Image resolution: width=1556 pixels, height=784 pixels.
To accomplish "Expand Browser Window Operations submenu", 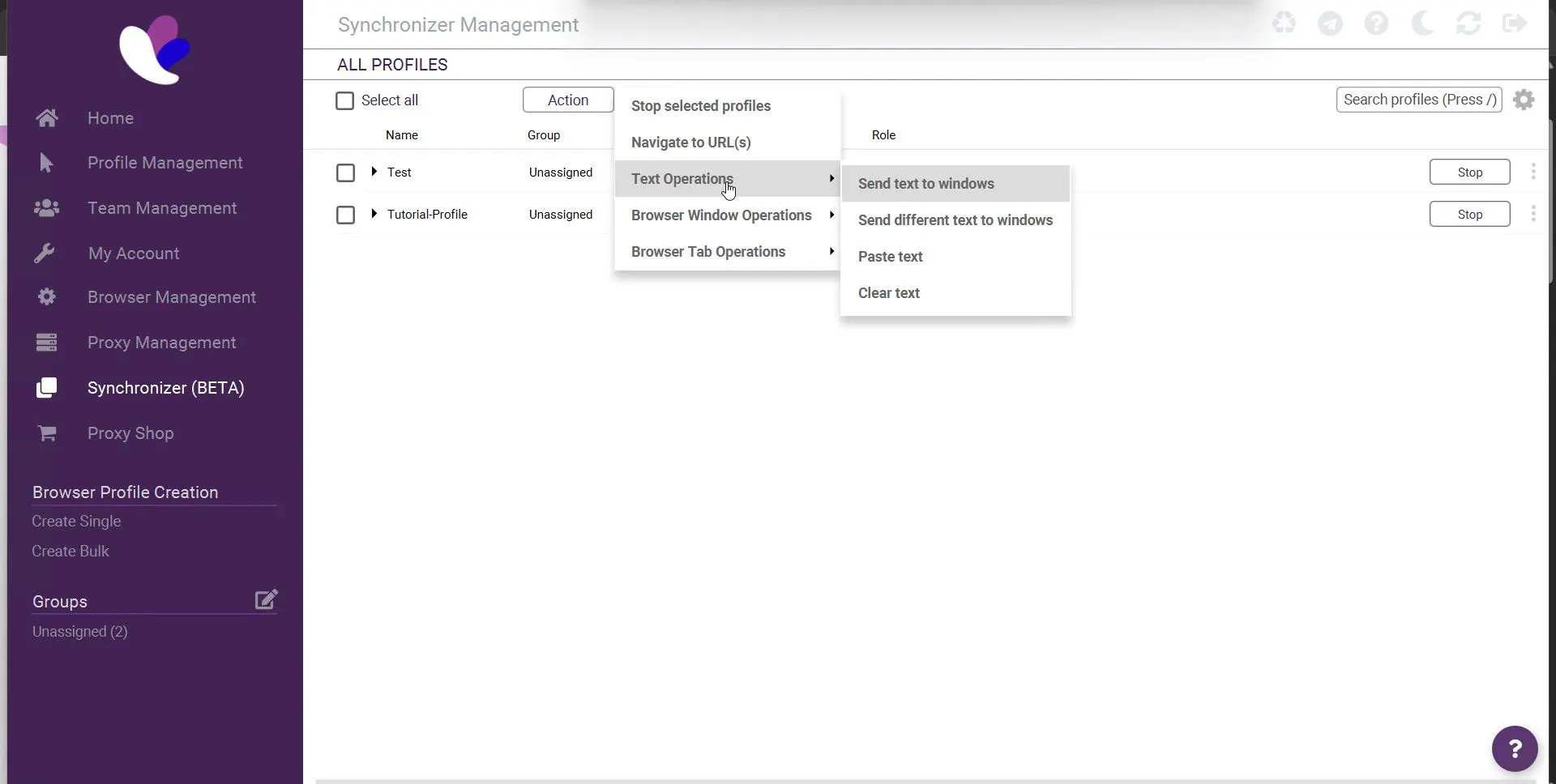I will click(728, 215).
